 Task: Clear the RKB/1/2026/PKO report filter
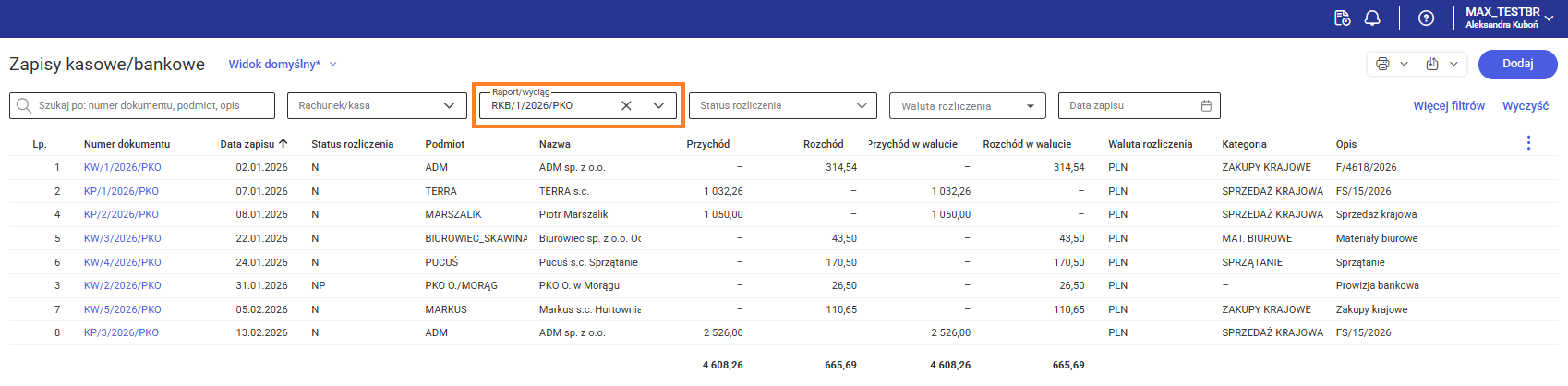coord(626,105)
